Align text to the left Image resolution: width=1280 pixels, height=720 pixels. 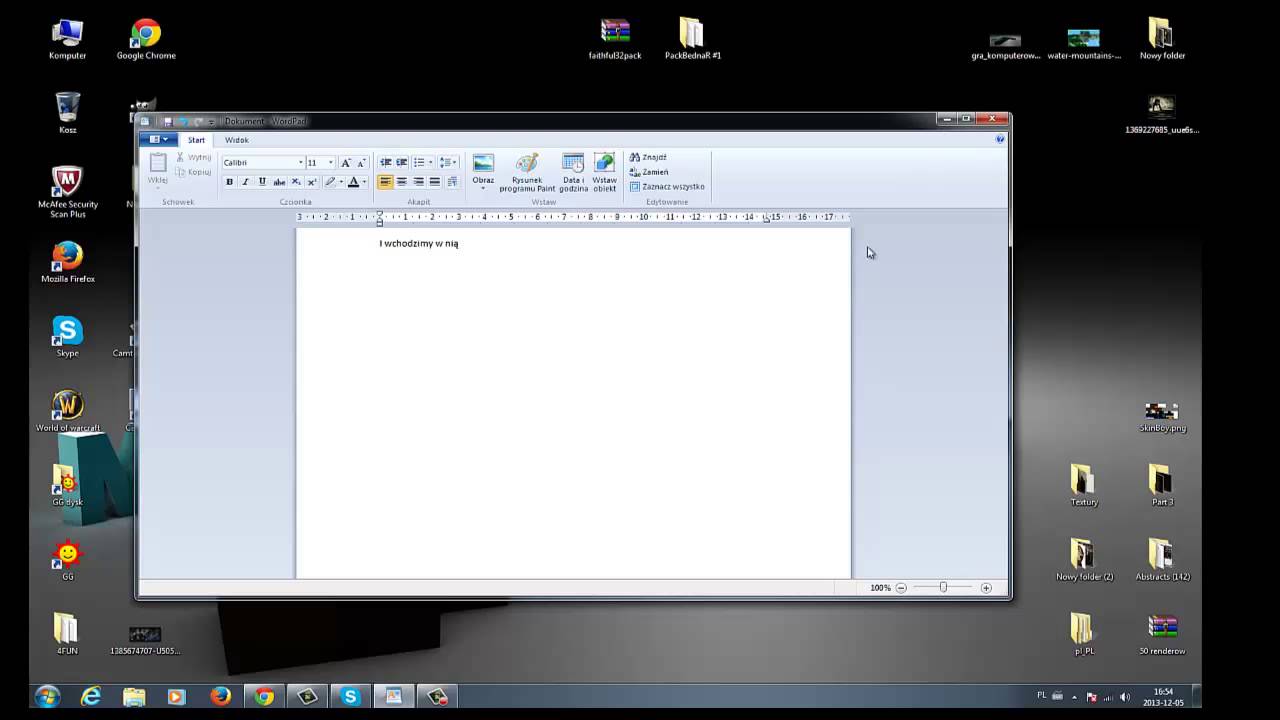(x=385, y=182)
